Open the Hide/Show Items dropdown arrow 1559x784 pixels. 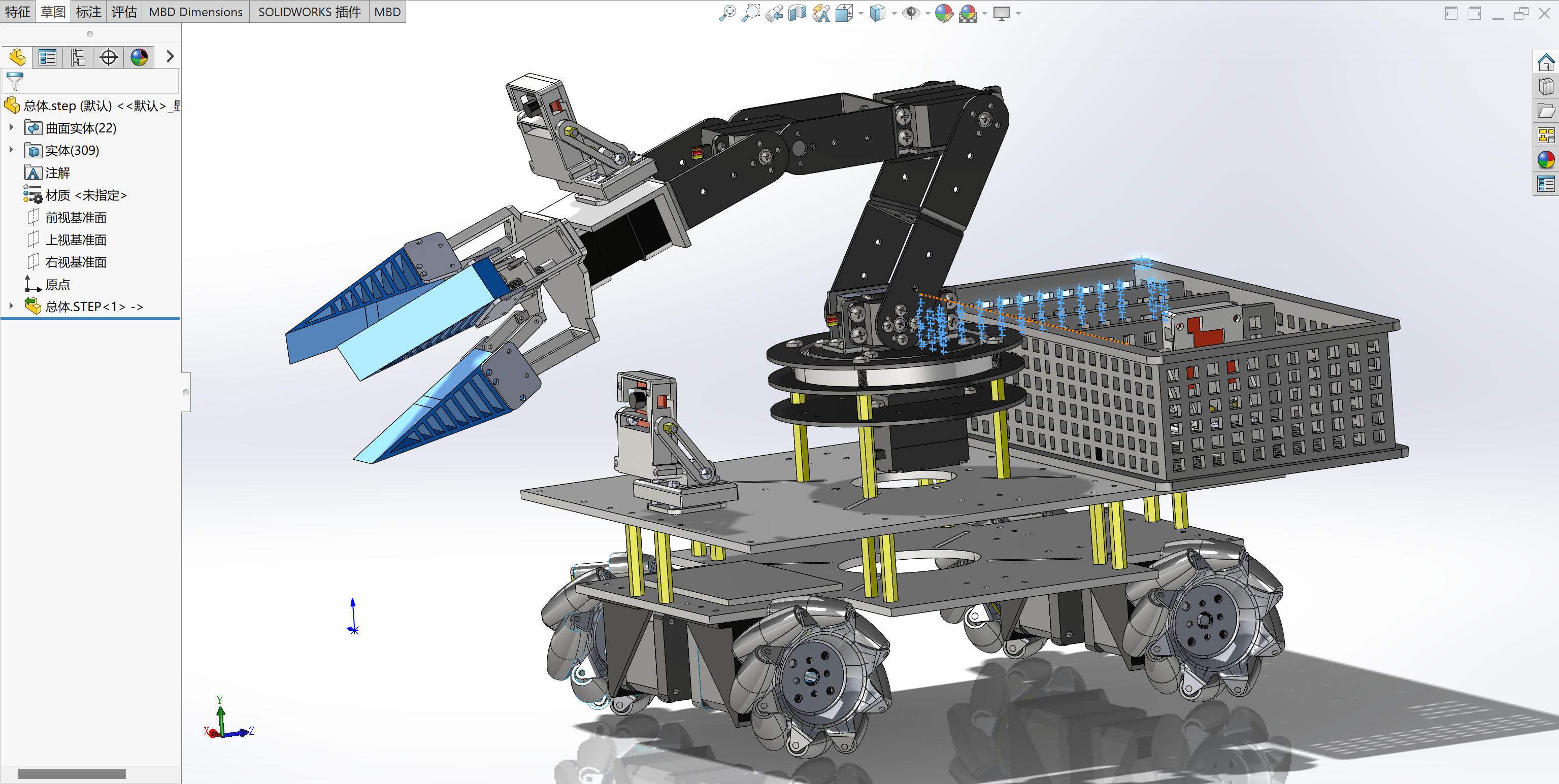click(928, 13)
